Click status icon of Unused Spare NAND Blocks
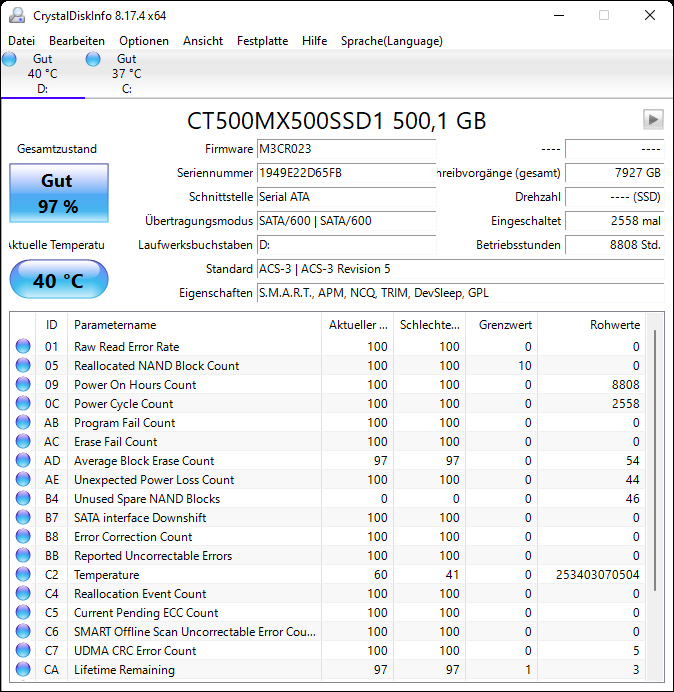674x692 pixels. coord(23,498)
